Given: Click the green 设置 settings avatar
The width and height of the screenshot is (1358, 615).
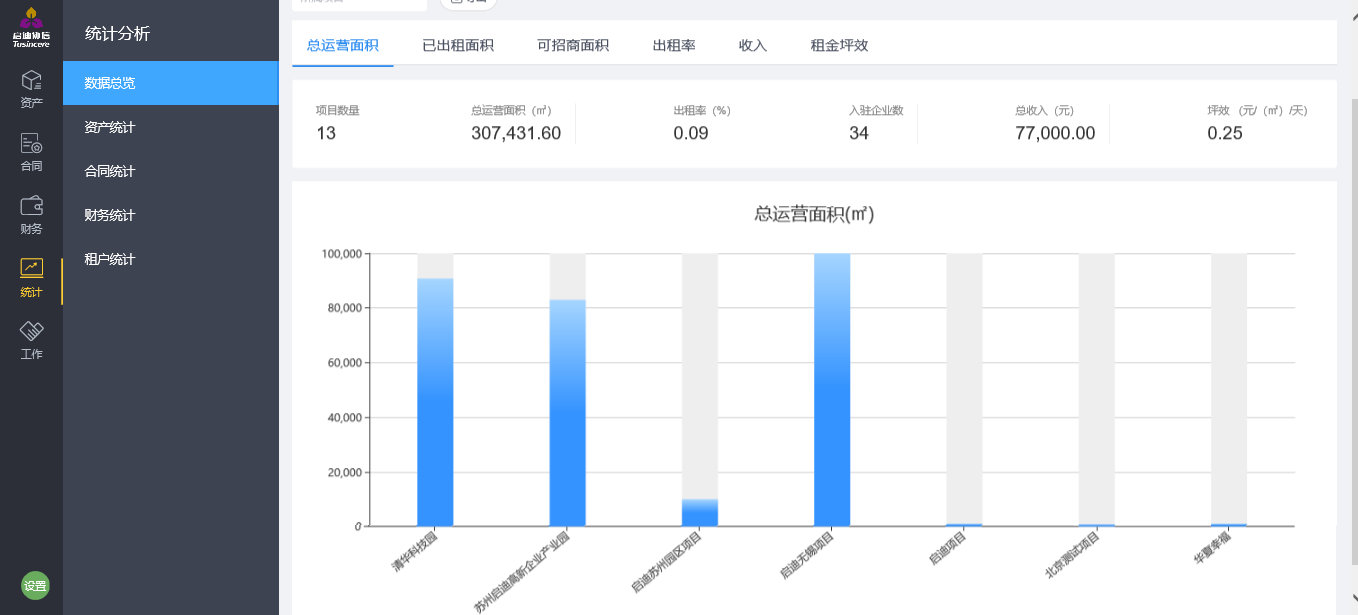Looking at the screenshot, I should (x=36, y=587).
